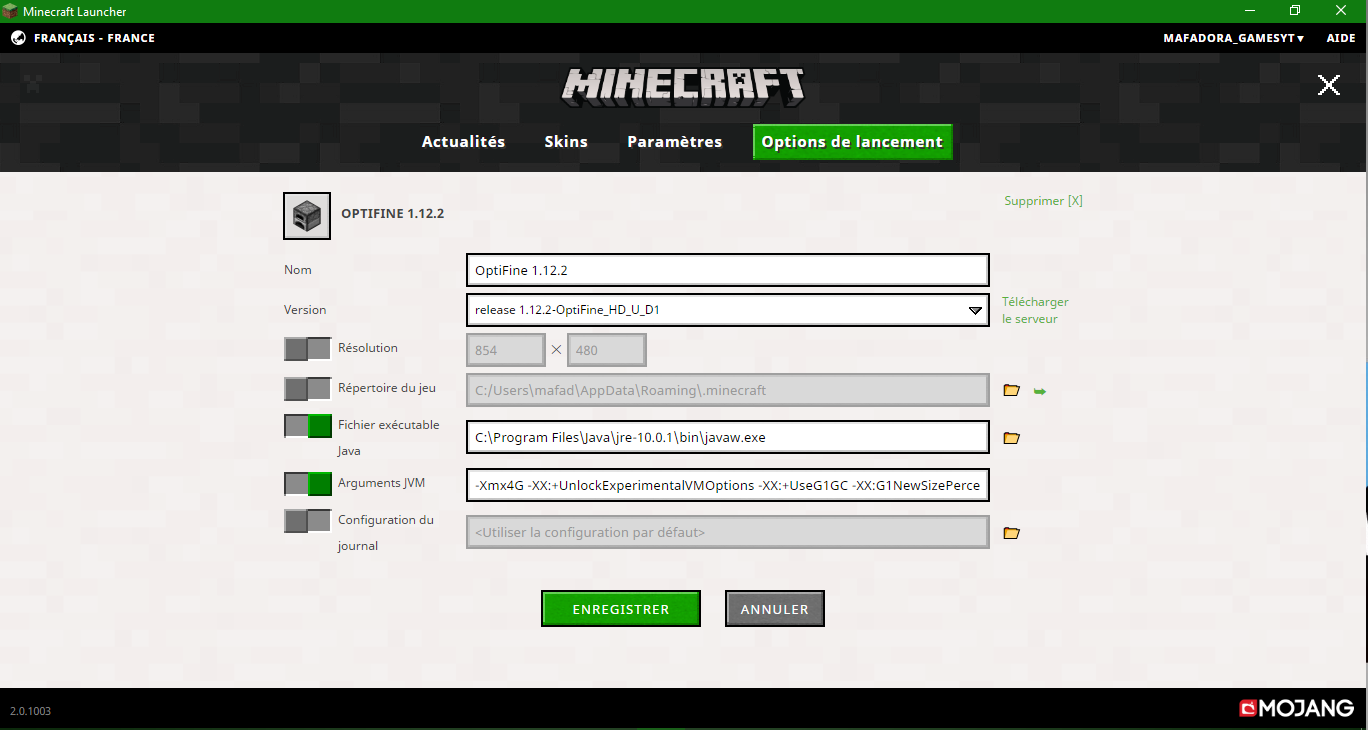Click the launcher version text 2.0.1003
This screenshot has width=1368, height=730.
30,711
